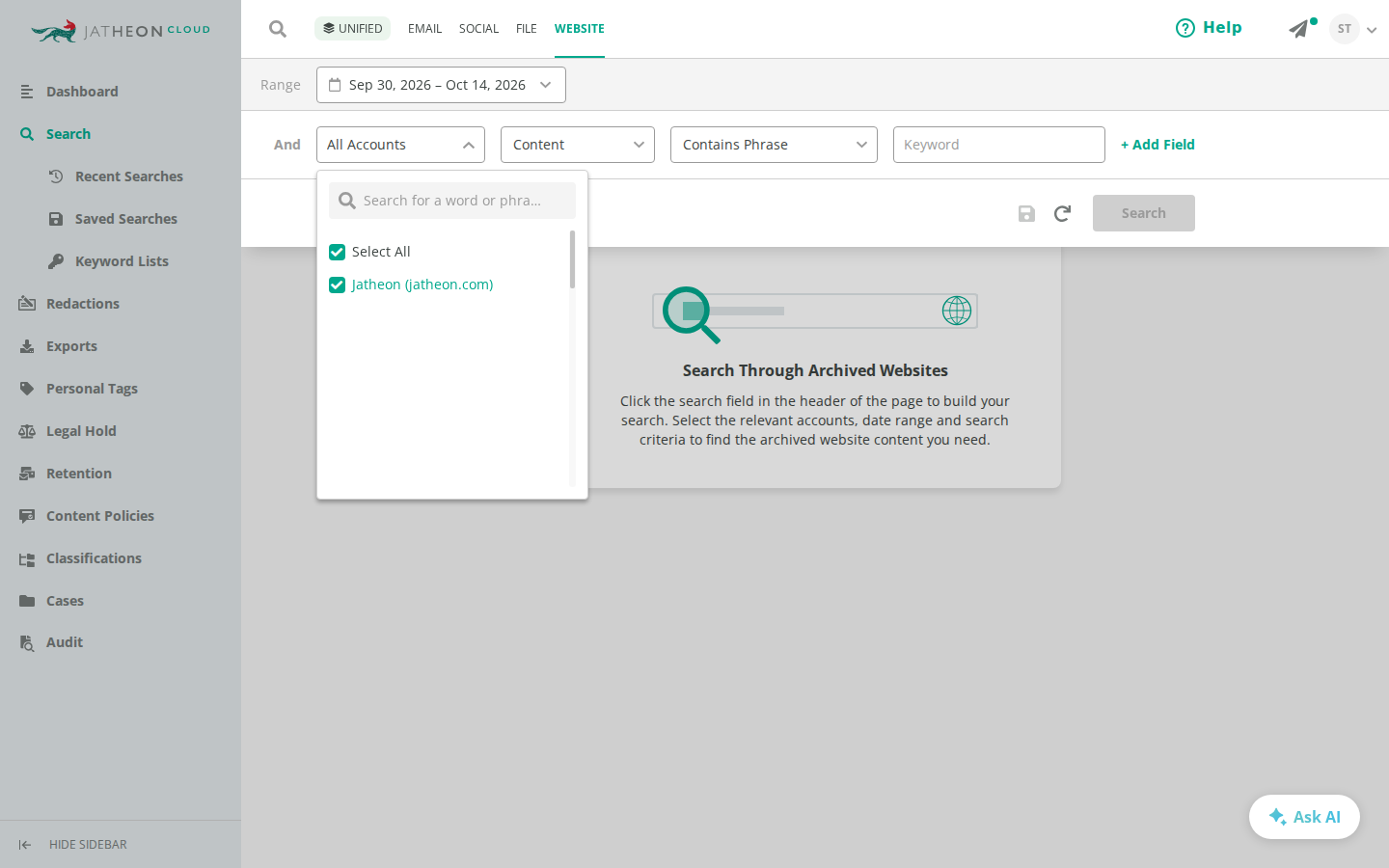Open the Contains Phrase dropdown
The width and height of the screenshot is (1389, 868).
point(774,145)
